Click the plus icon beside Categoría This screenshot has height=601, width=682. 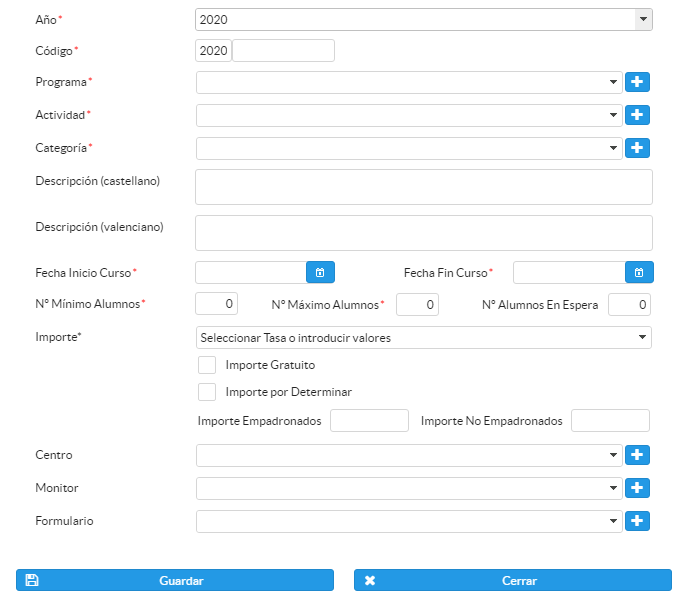[x=637, y=148]
